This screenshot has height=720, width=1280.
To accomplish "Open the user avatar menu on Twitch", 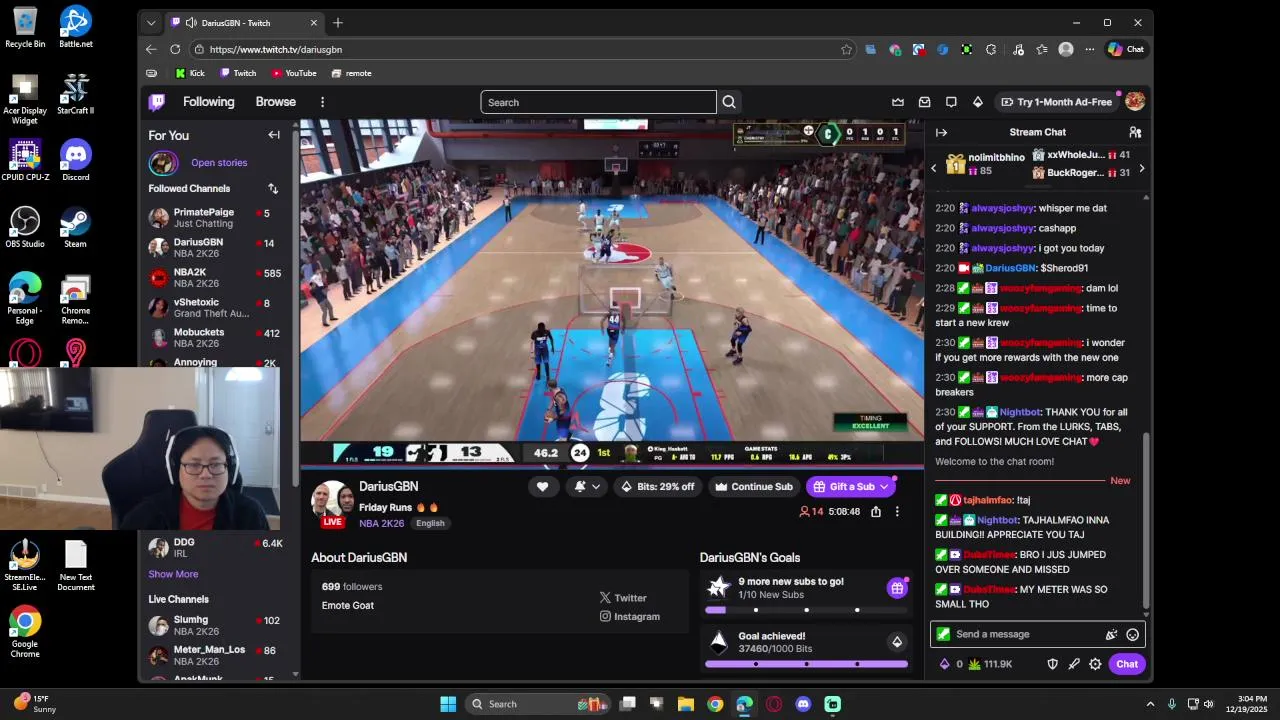I will tap(1135, 102).
